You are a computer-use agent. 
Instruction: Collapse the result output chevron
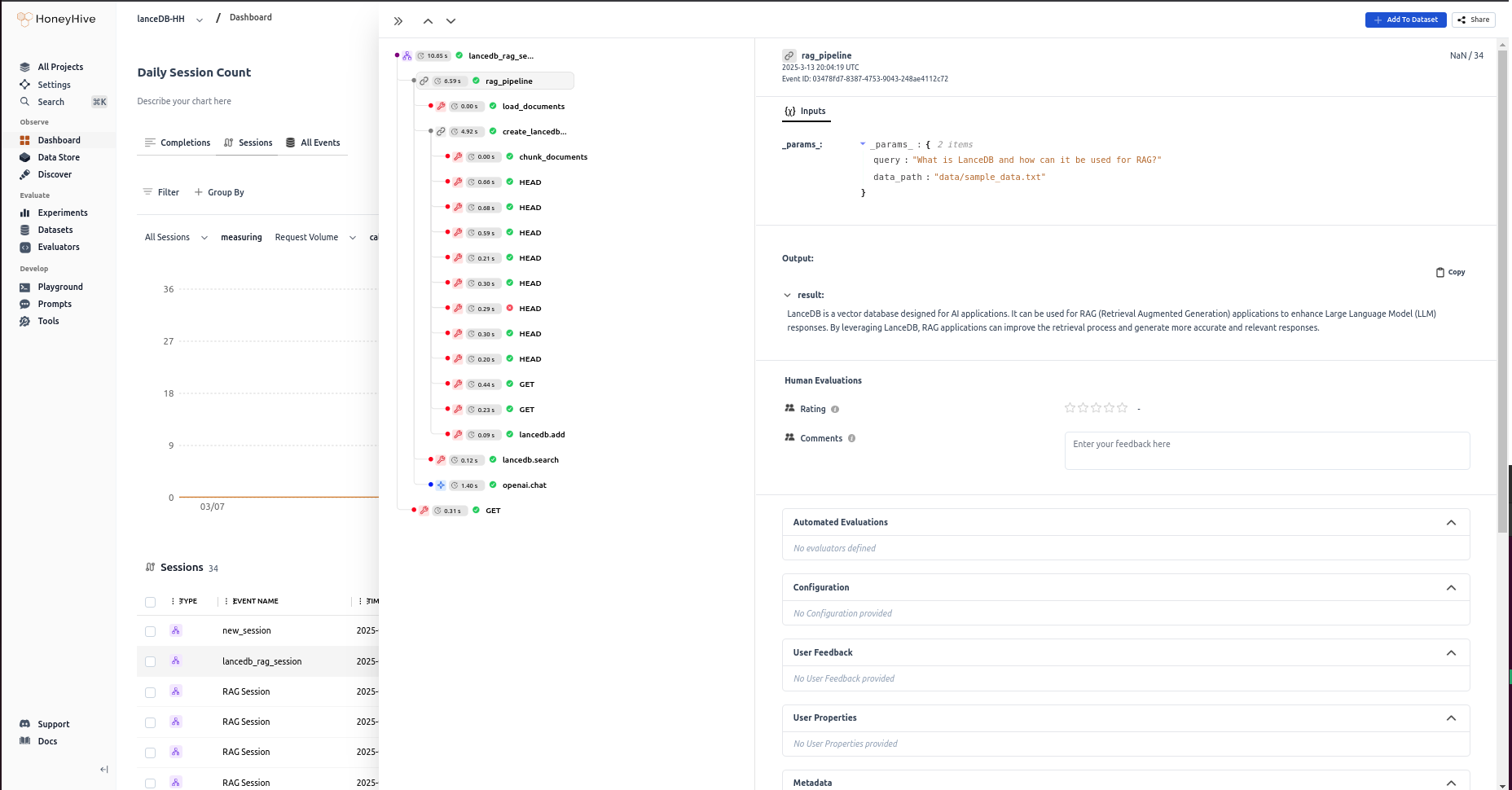coord(787,295)
